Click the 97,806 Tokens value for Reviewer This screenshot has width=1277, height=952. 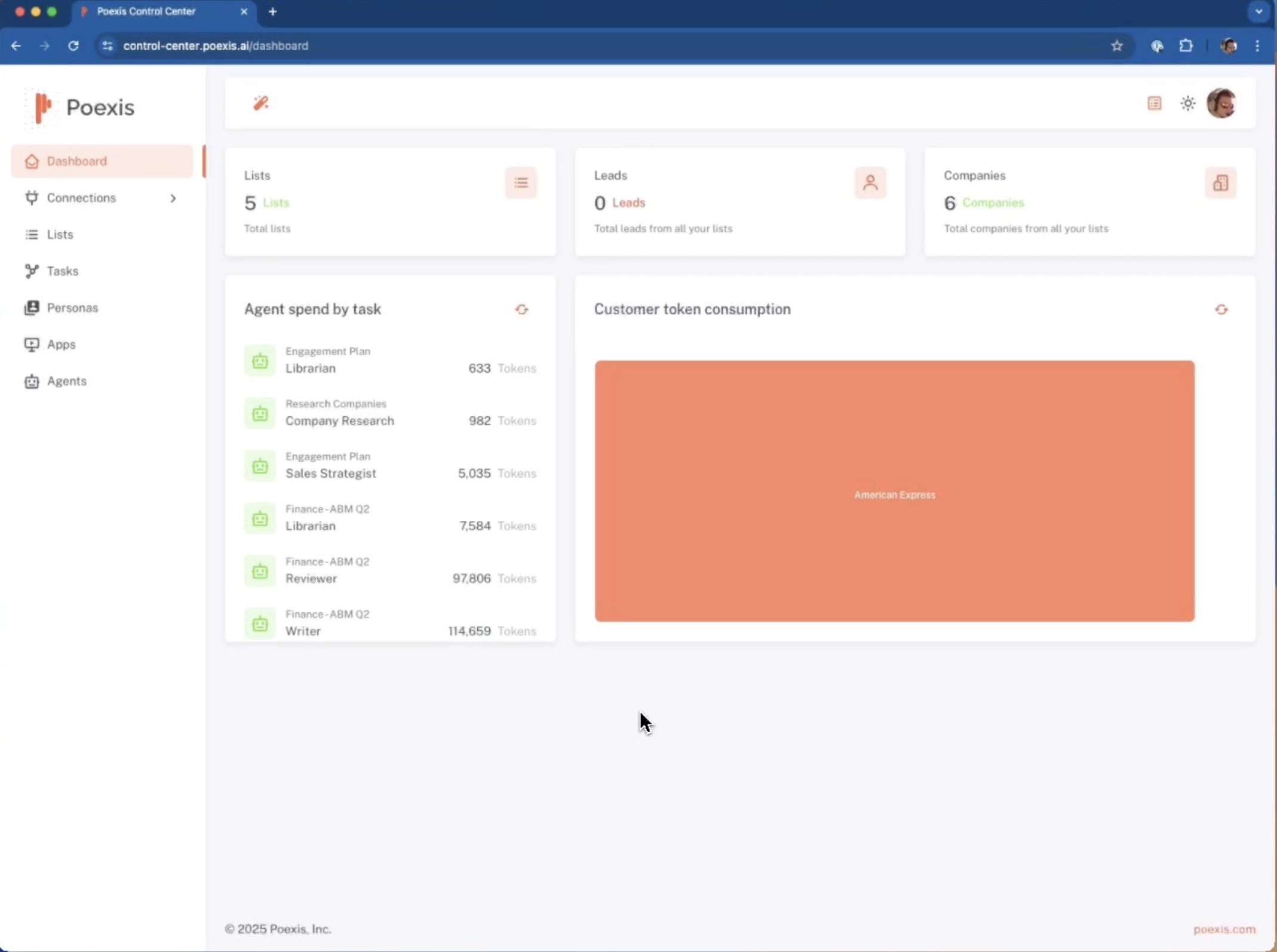point(495,578)
